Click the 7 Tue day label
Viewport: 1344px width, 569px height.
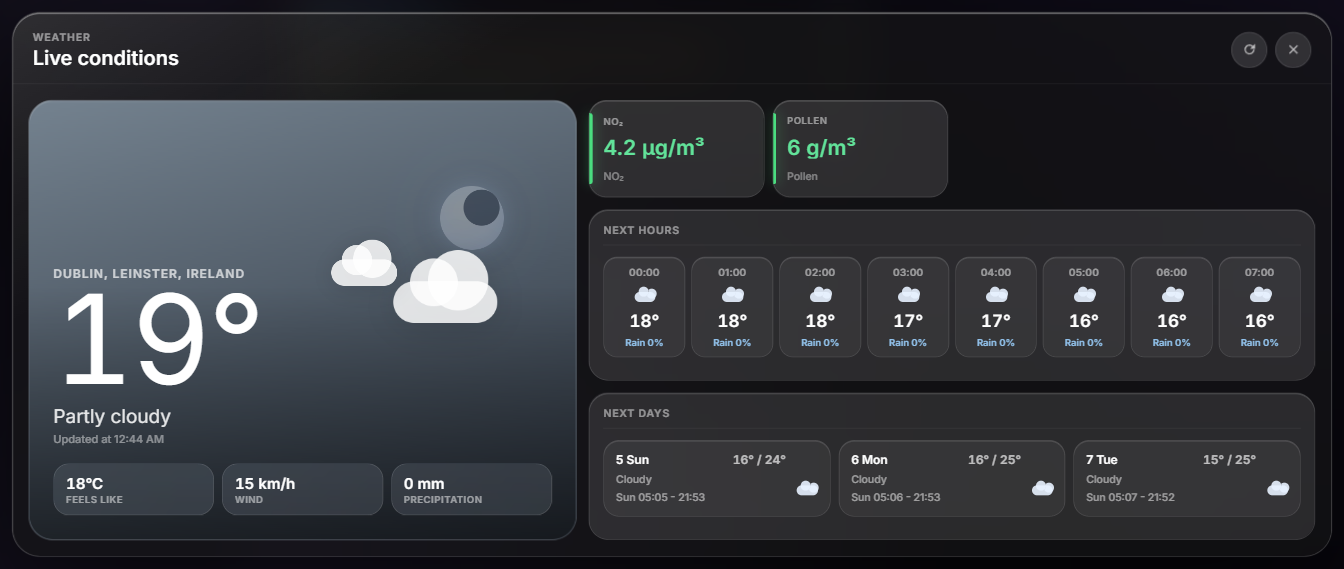click(x=1102, y=460)
